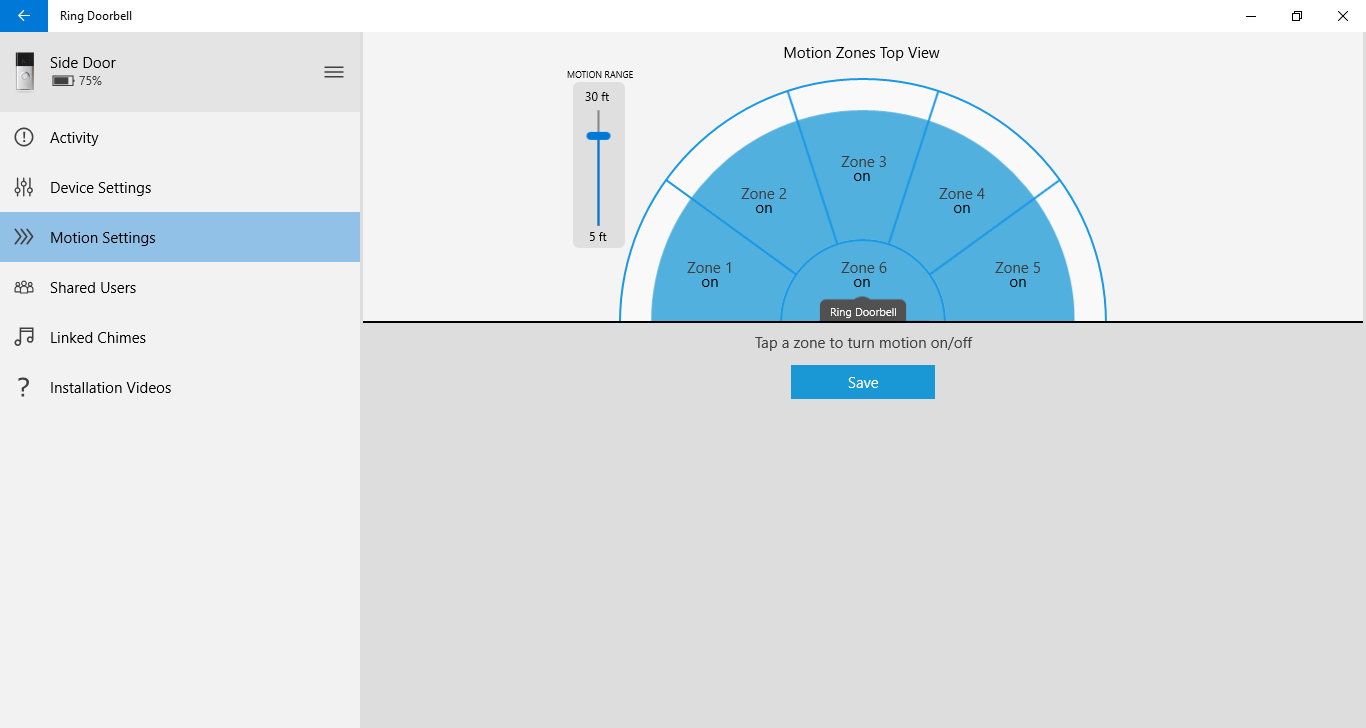The image size is (1366, 728).
Task: Disable motion Zone 5
Action: point(1018,275)
